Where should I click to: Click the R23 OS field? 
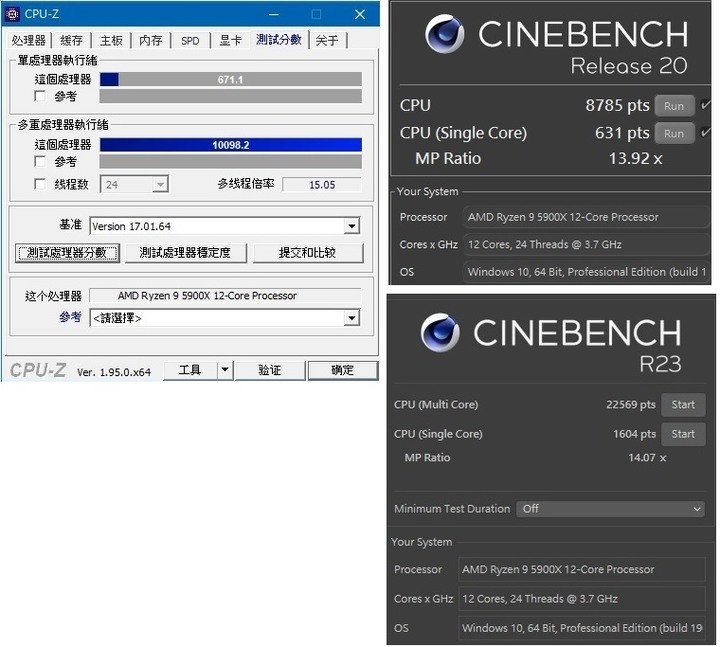(582, 628)
